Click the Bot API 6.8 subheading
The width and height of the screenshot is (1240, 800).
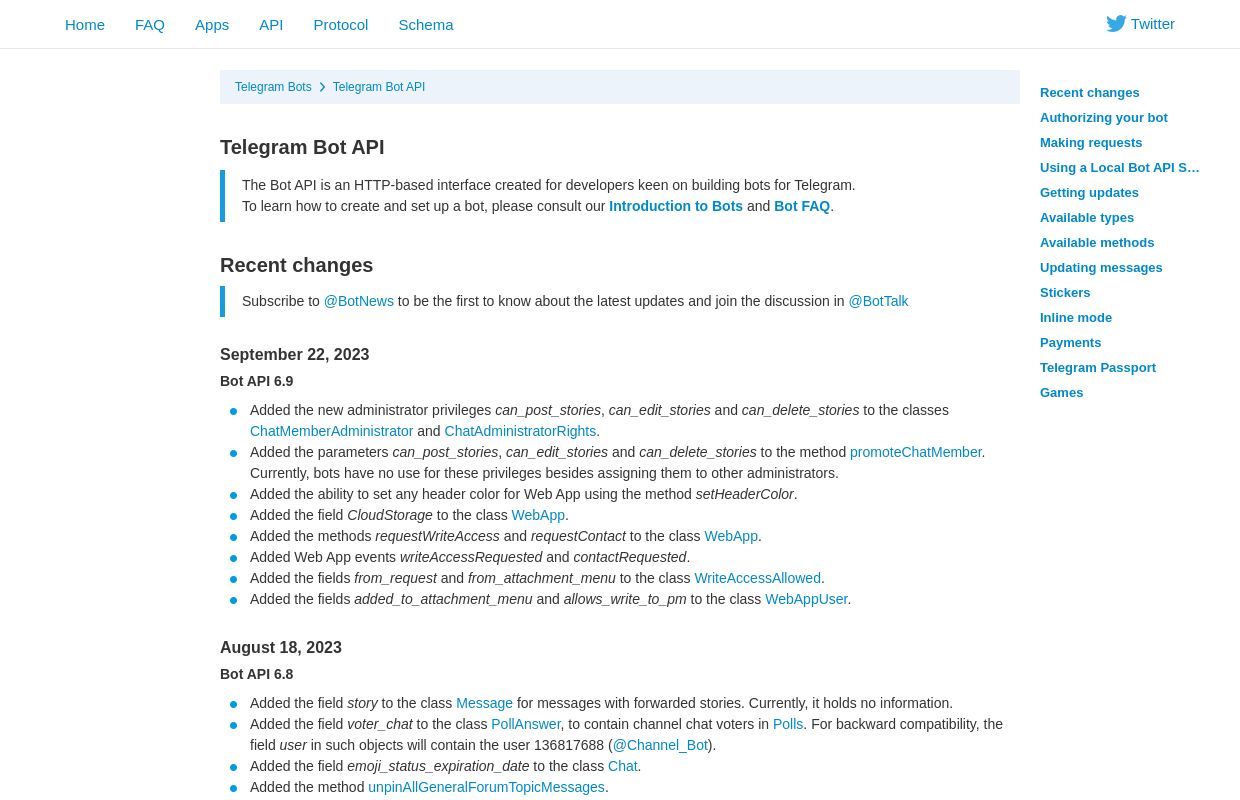pyautogui.click(x=257, y=674)
